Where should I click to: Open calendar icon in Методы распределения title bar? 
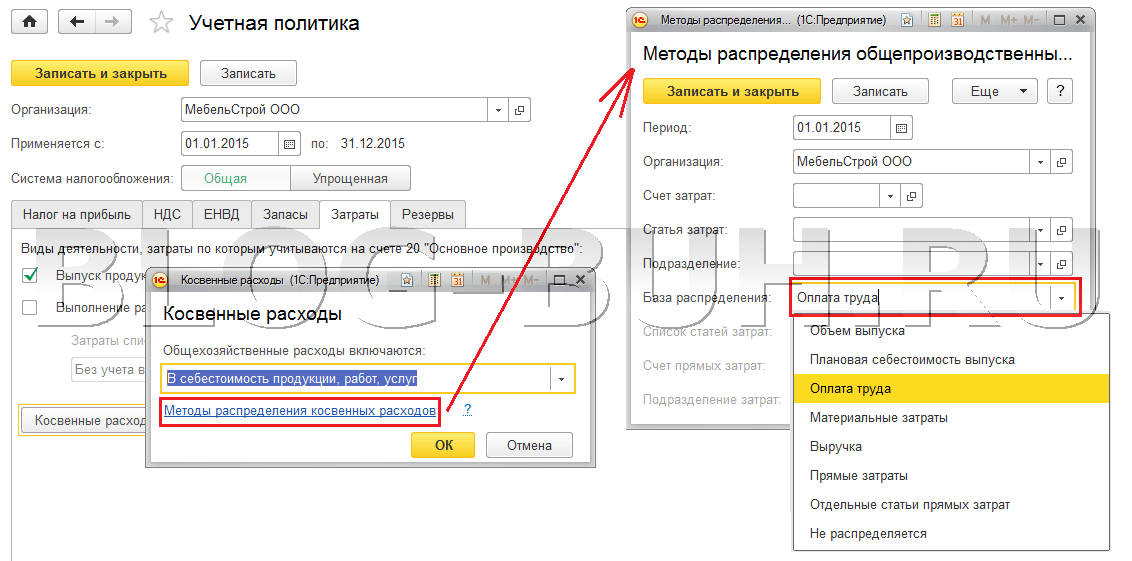[x=956, y=20]
